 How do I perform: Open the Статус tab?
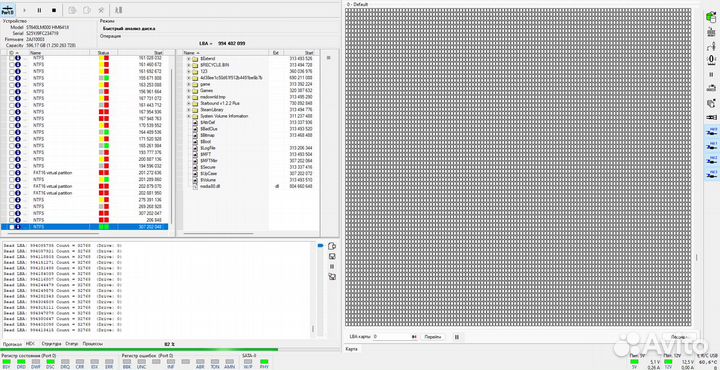[x=72, y=343]
